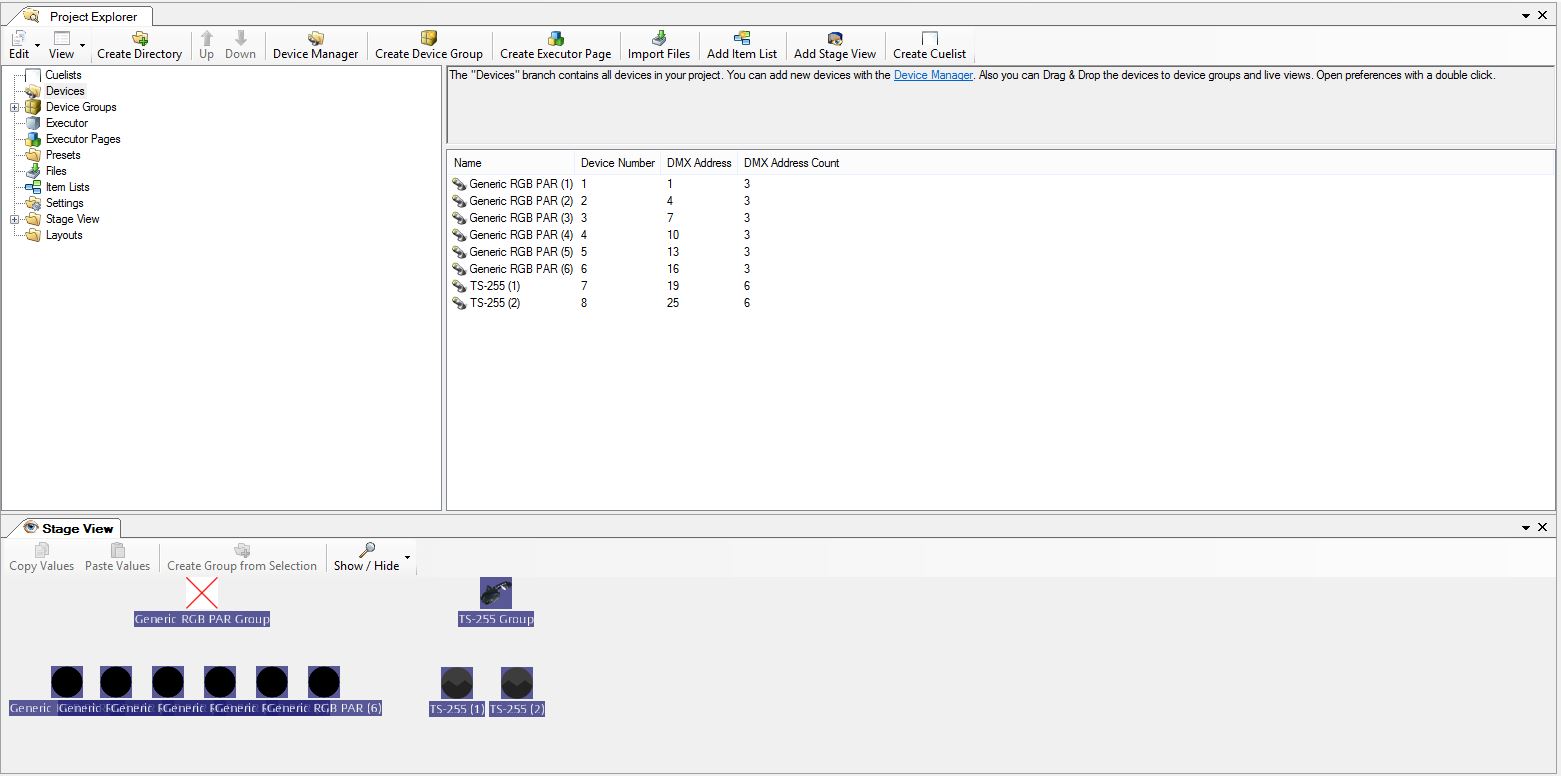Expand the Stage View tree node
This screenshot has height=776, width=1561.
tap(15, 219)
